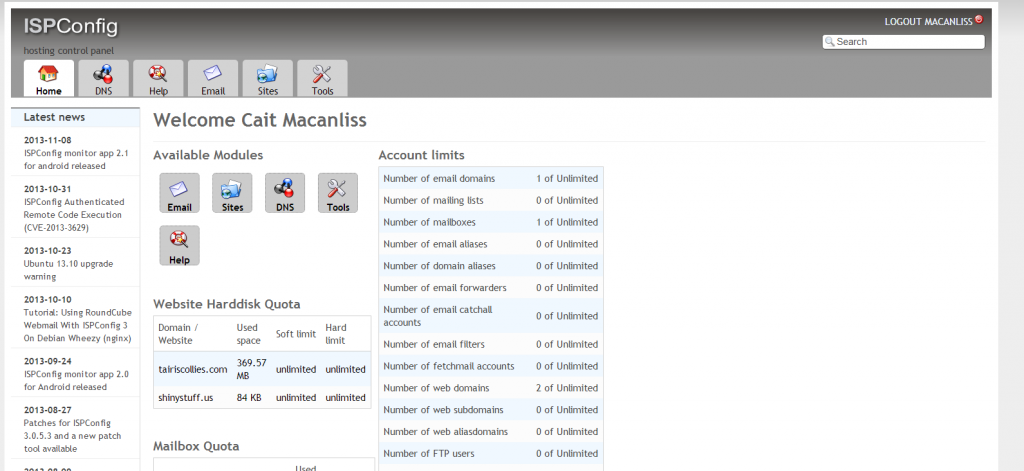Click the Hard limit column header
Image resolution: width=1024 pixels, height=471 pixels.
(336, 334)
